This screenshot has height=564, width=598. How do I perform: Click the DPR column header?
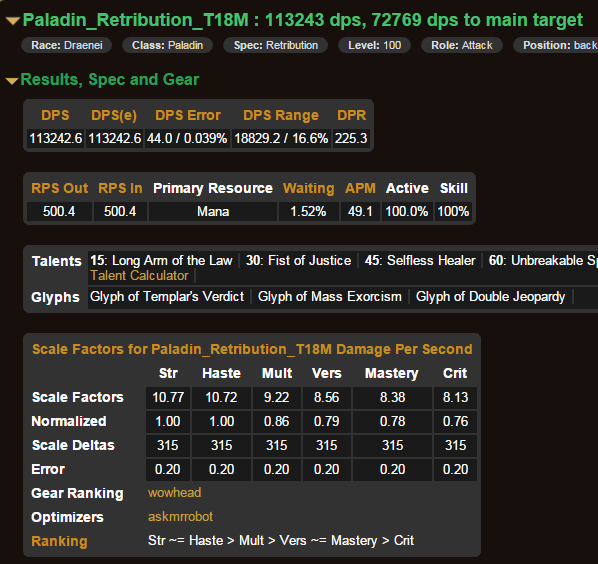[352, 115]
